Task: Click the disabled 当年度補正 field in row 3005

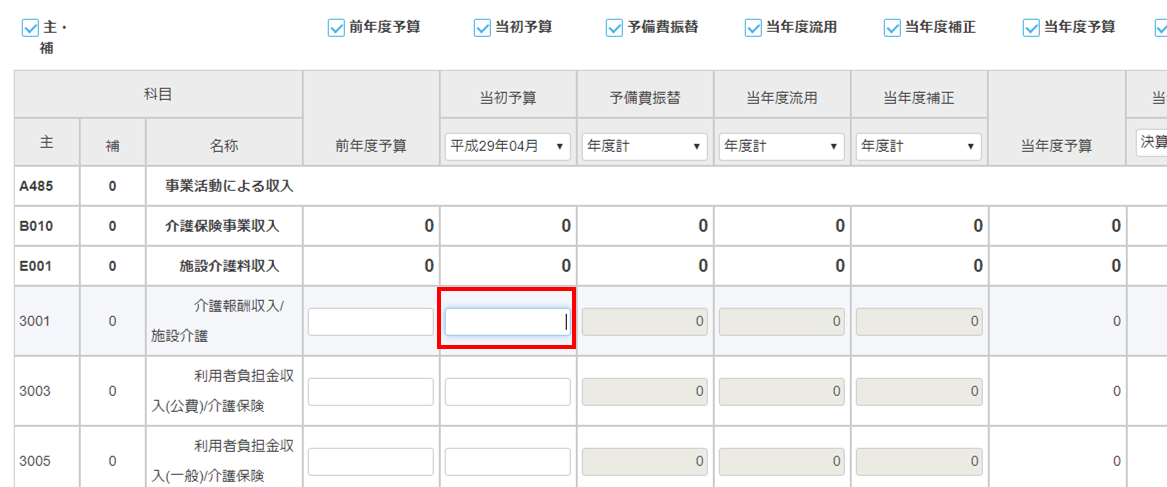Action: 918,462
